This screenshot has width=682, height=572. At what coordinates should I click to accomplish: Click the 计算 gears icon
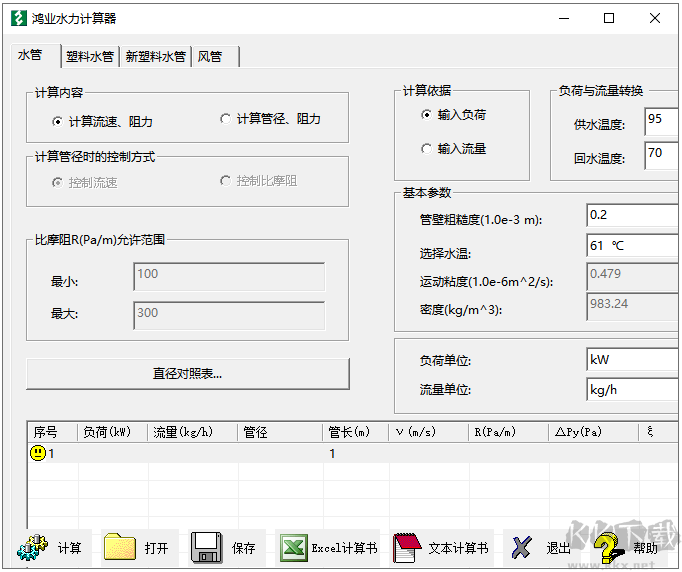(33, 547)
